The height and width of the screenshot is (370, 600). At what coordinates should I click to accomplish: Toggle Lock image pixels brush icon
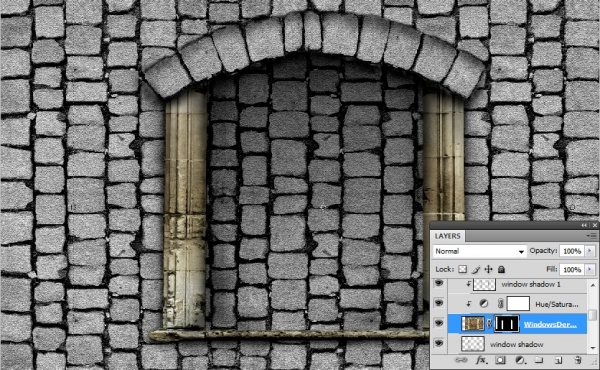tap(476, 269)
